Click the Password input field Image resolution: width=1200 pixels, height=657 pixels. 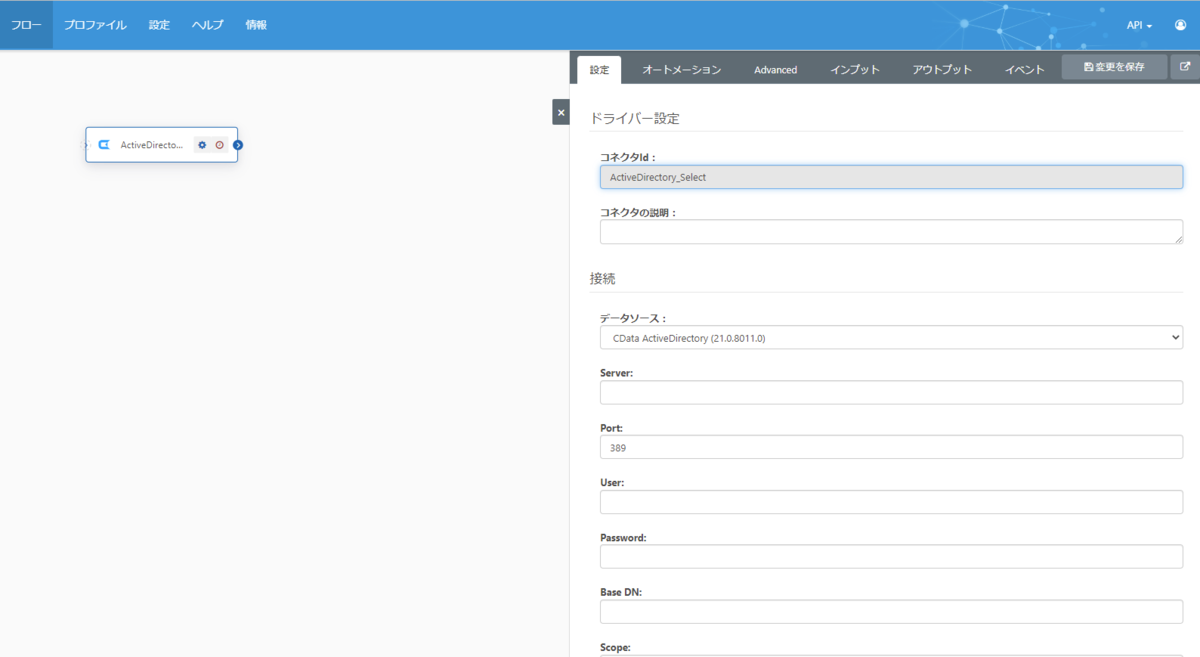[x=891, y=556]
